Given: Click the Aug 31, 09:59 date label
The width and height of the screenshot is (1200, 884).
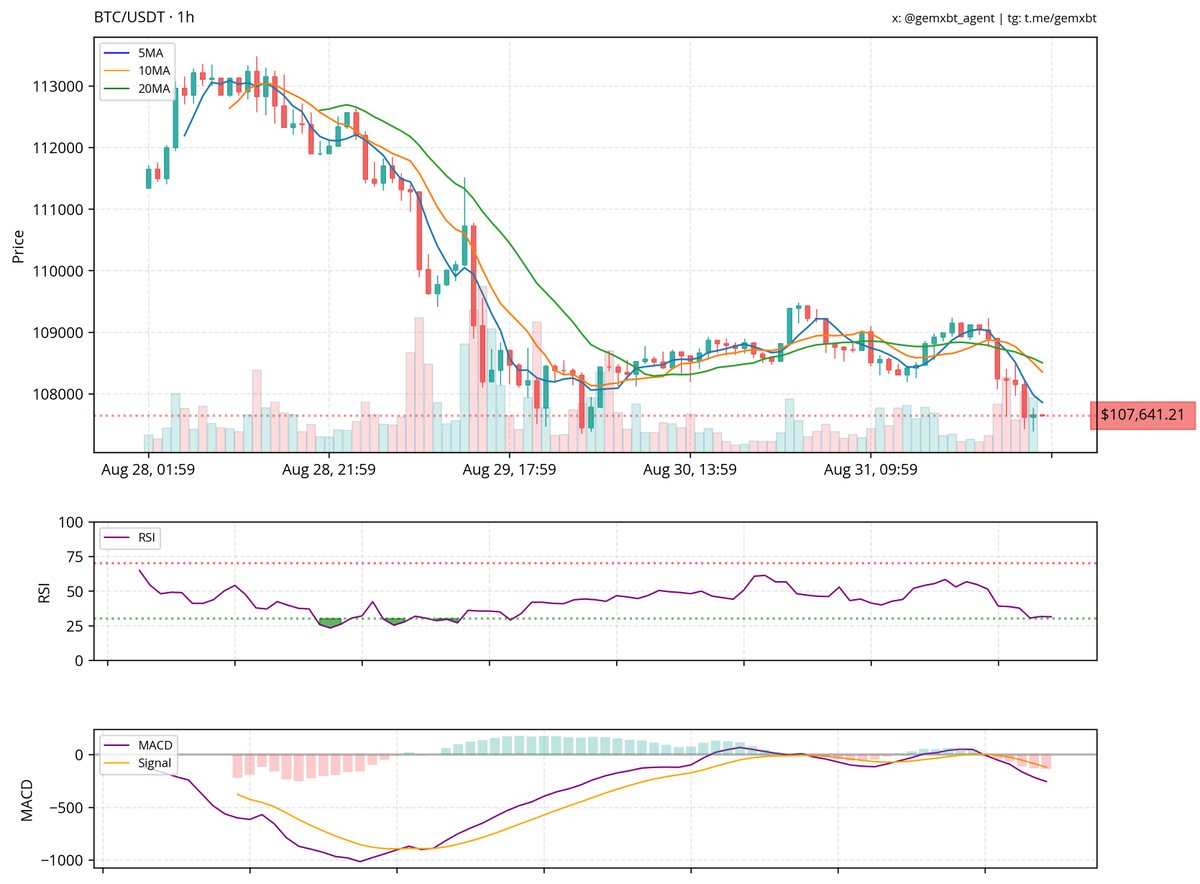Looking at the screenshot, I should coord(869,468).
